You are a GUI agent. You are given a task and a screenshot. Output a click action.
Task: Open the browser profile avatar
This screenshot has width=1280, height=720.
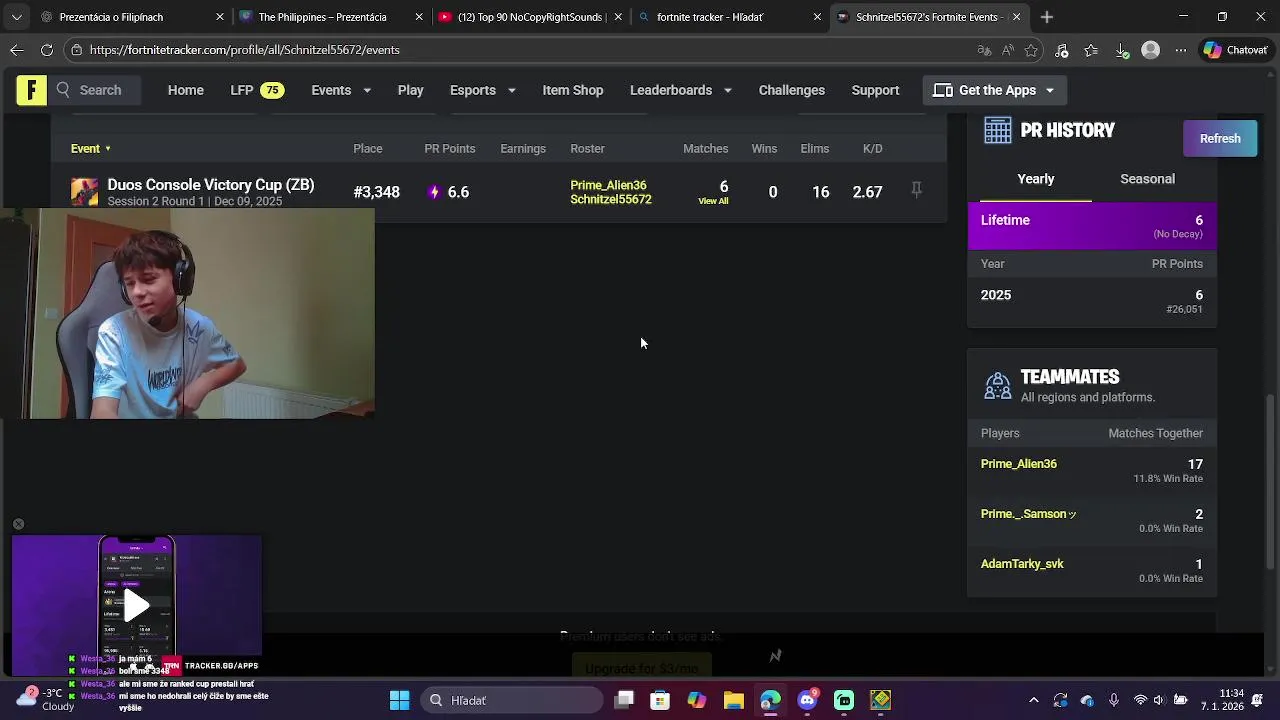tap(1151, 50)
